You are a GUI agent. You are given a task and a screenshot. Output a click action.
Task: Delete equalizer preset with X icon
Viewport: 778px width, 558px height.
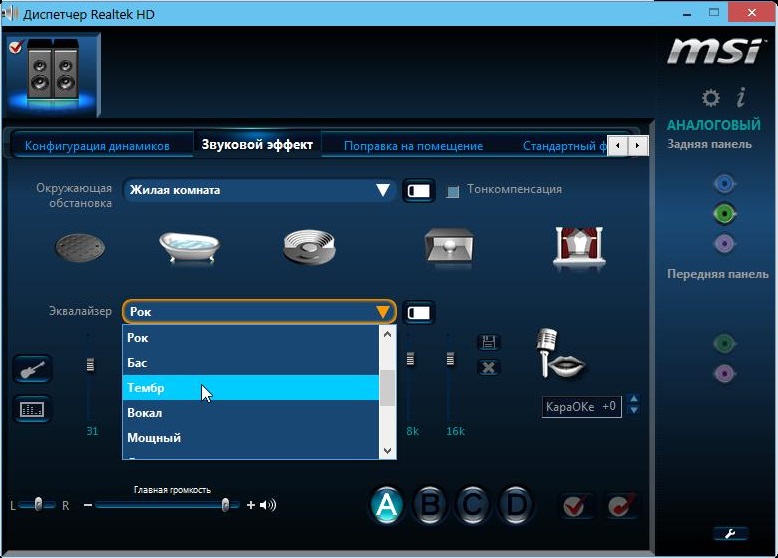pos(488,368)
